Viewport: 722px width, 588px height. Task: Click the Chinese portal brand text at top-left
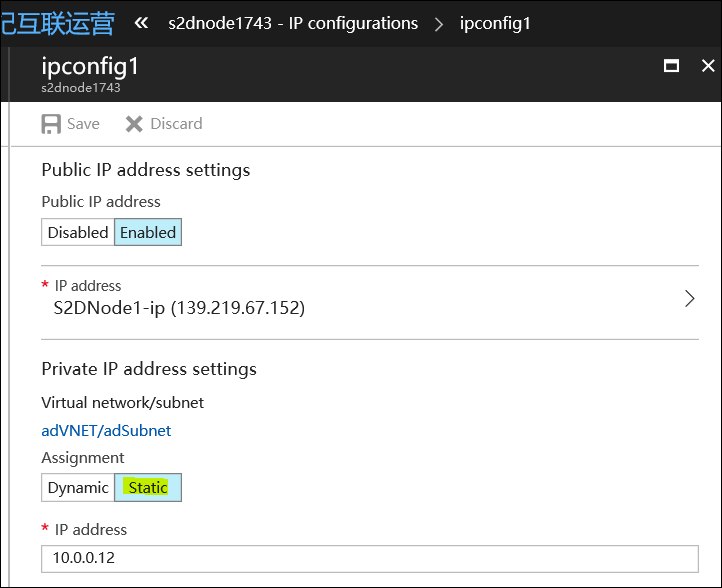[x=57, y=23]
